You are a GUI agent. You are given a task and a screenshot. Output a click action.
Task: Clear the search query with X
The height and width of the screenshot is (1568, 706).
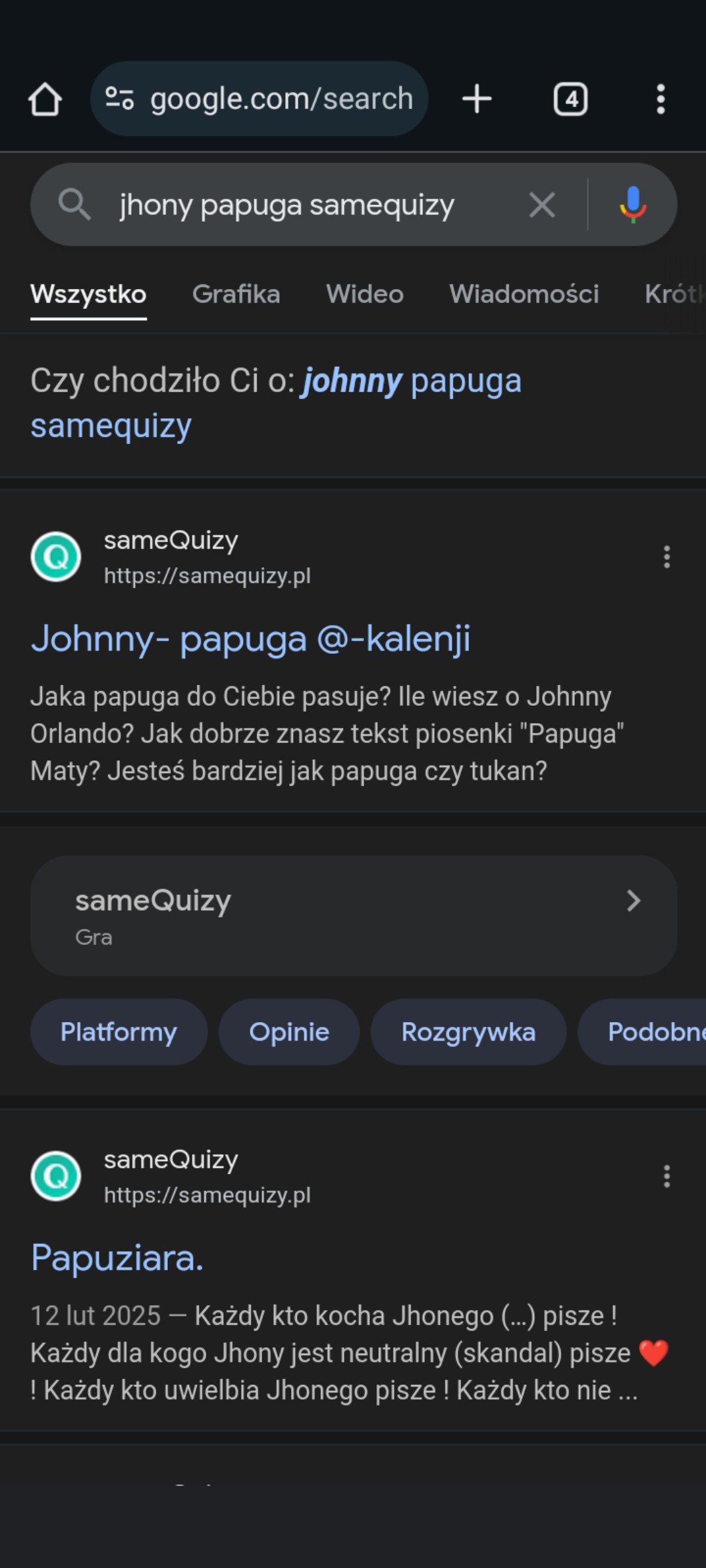(x=542, y=204)
